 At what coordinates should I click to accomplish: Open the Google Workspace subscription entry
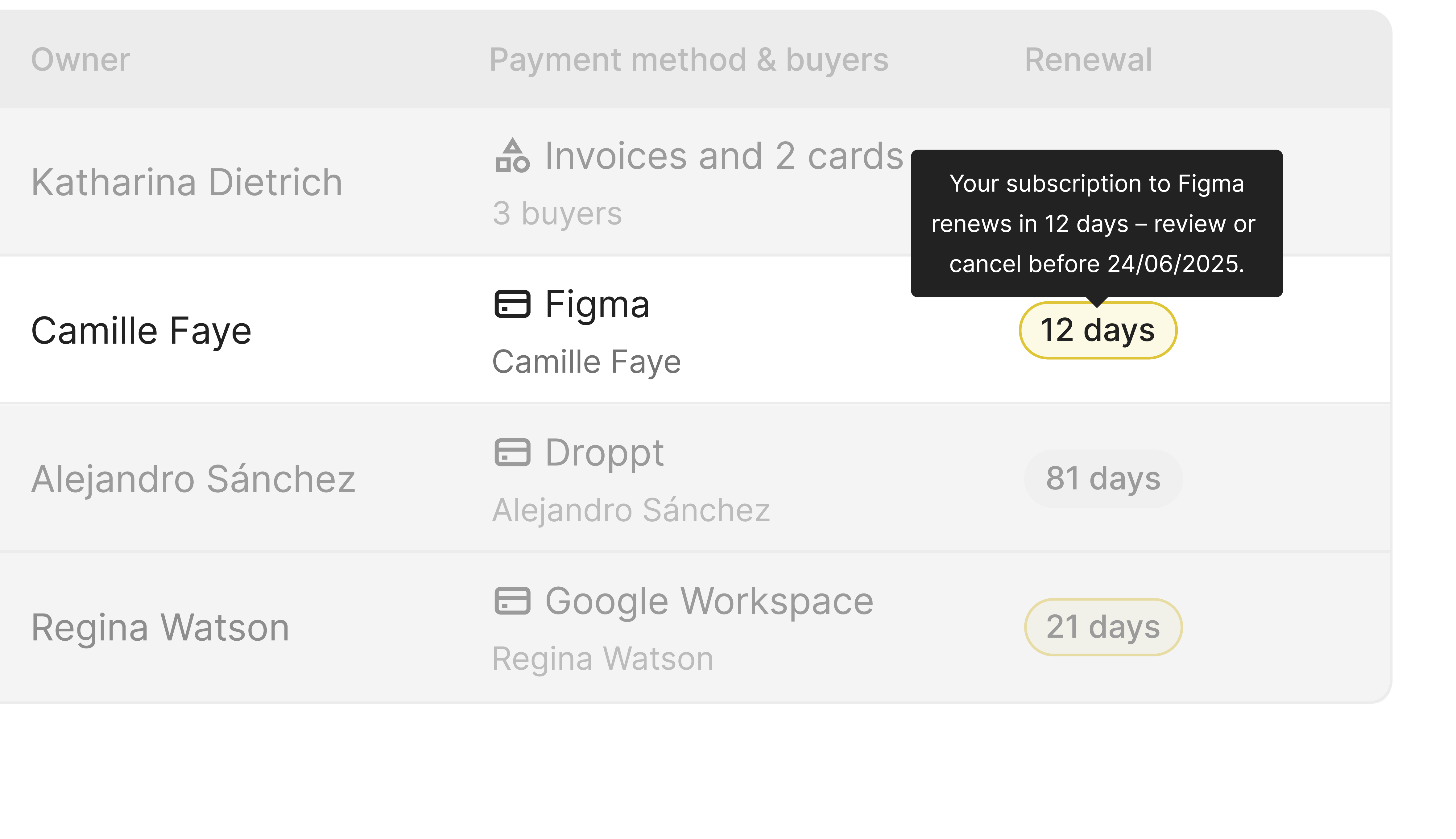709,601
